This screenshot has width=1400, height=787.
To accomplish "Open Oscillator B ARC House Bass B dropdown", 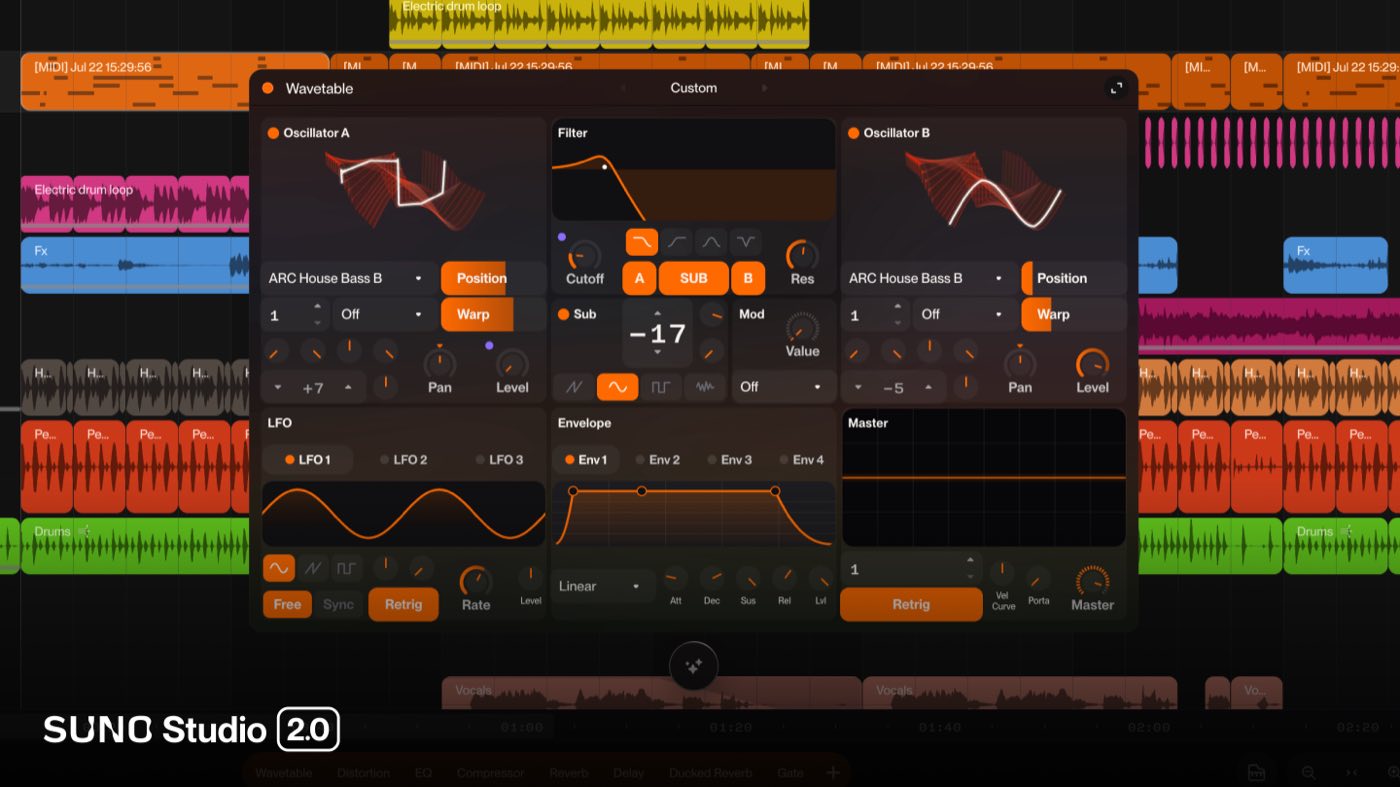I will point(929,278).
